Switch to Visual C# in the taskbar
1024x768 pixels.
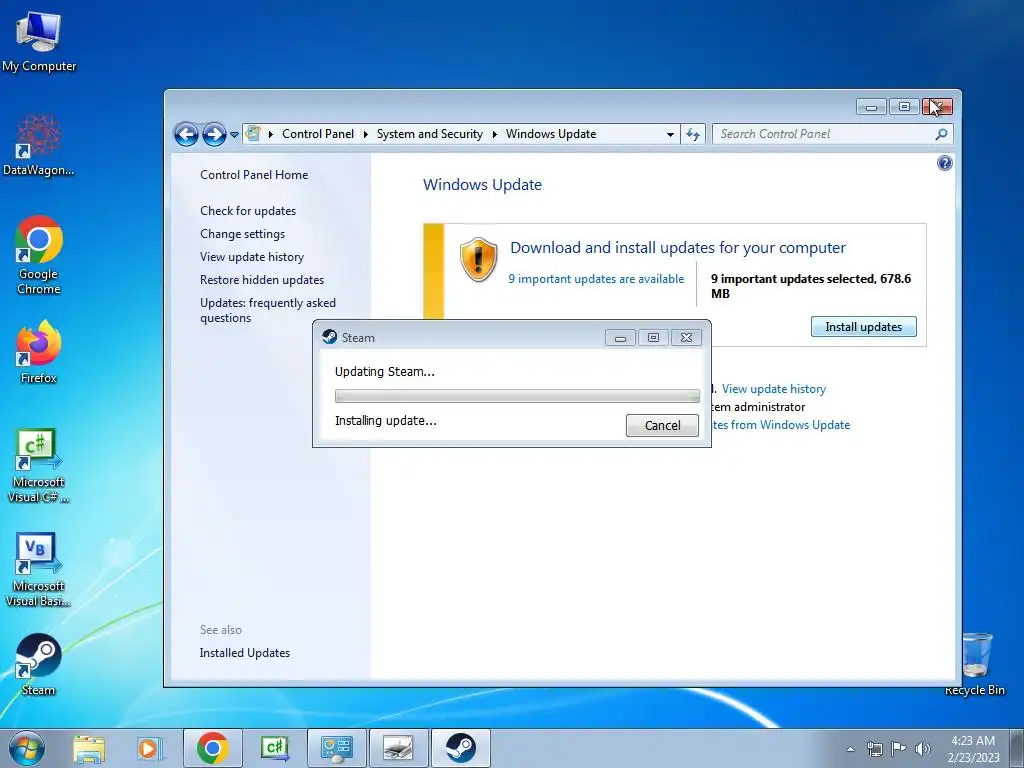274,748
